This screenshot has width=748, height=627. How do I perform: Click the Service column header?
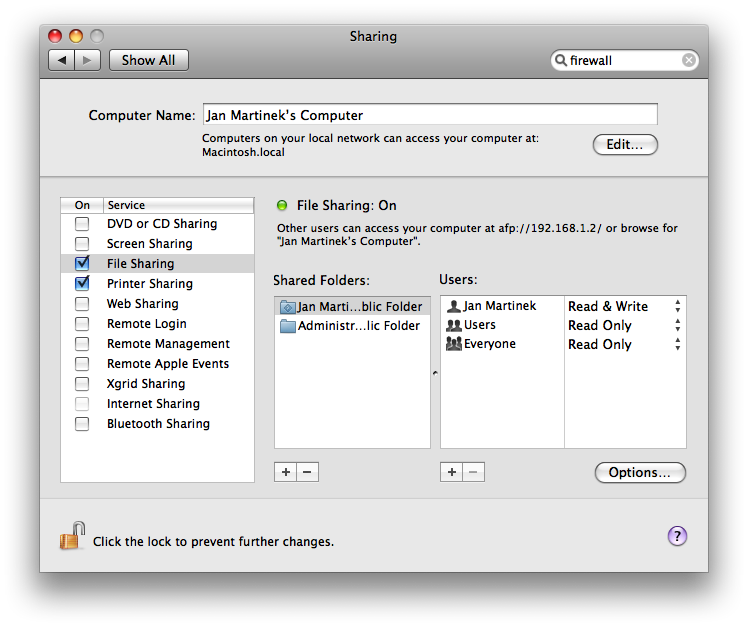pyautogui.click(x=178, y=205)
